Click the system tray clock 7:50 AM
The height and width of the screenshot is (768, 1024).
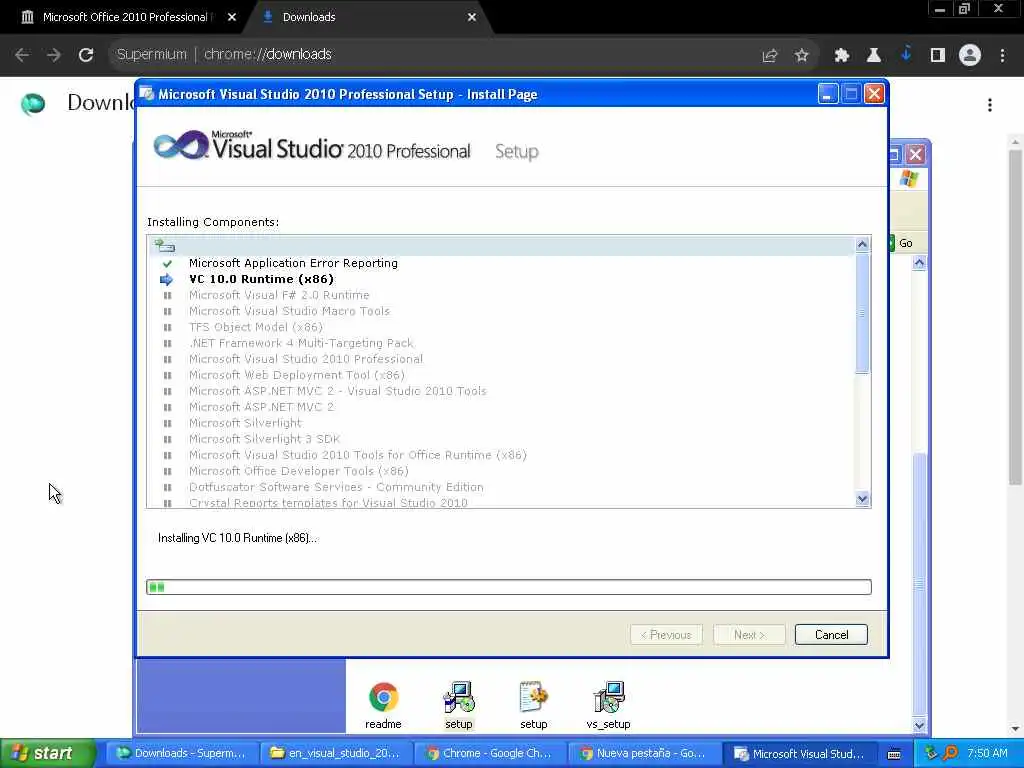pos(987,754)
